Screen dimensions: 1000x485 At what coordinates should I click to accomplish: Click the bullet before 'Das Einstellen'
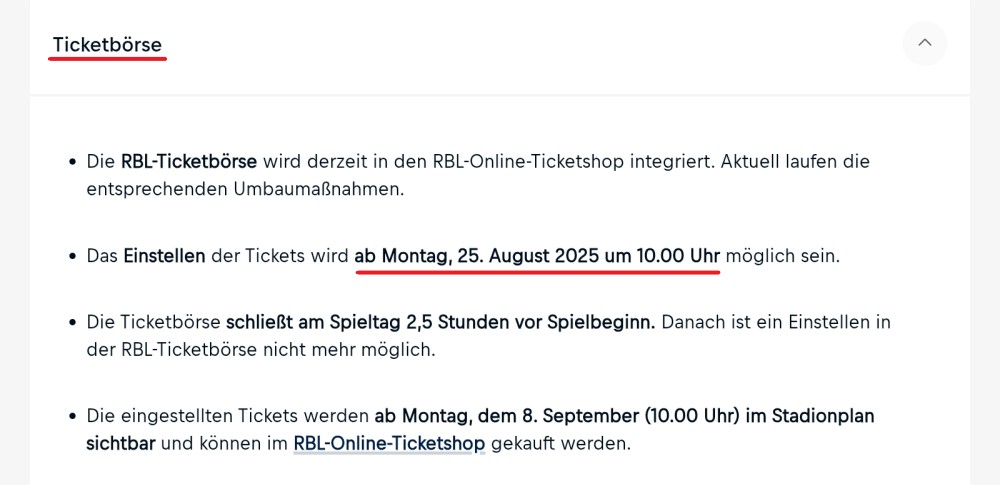coord(73,257)
